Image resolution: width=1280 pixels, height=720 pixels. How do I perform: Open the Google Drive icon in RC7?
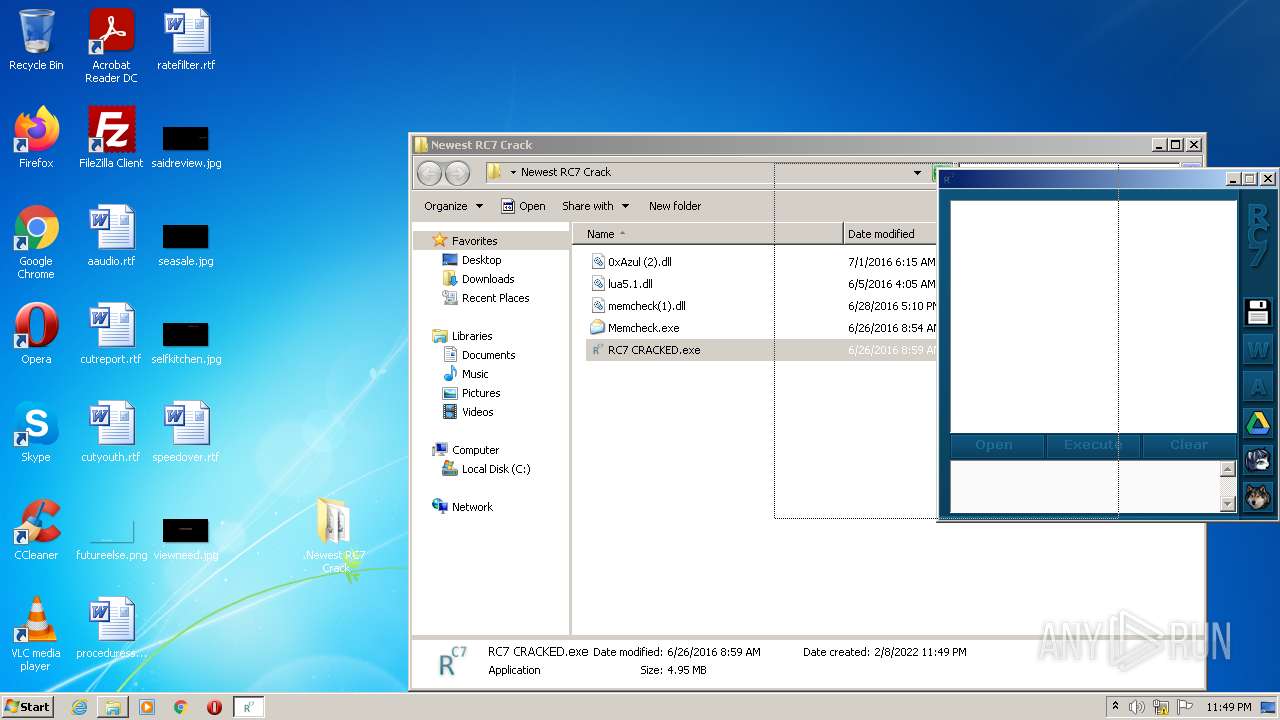[x=1257, y=423]
